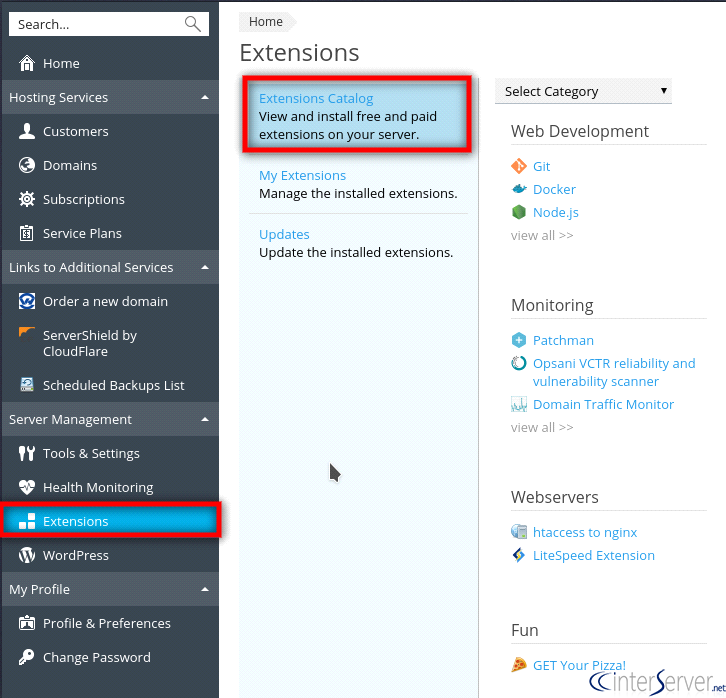Collapse the Hosting Services section

pyautogui.click(x=205, y=98)
